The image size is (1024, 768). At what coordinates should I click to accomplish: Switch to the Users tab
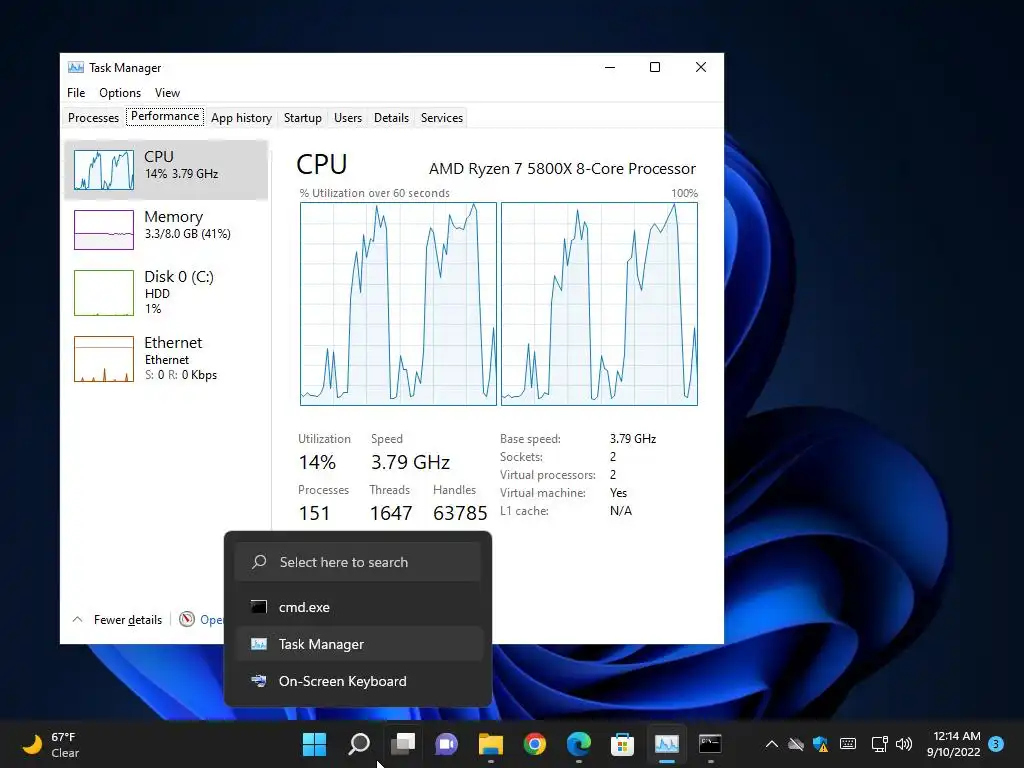(x=347, y=118)
